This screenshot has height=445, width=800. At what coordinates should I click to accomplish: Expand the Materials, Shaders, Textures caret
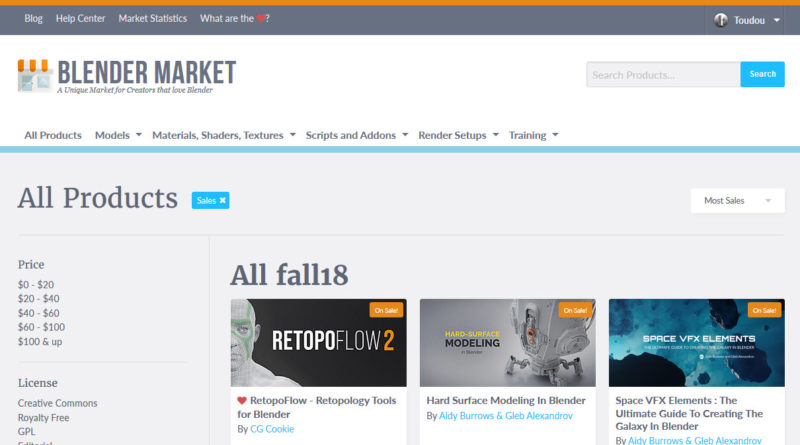tap(292, 135)
